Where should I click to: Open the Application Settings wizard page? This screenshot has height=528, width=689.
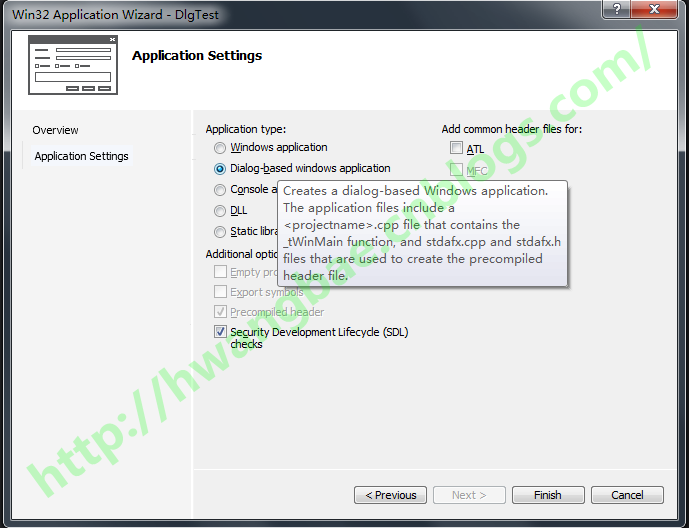[x=81, y=156]
